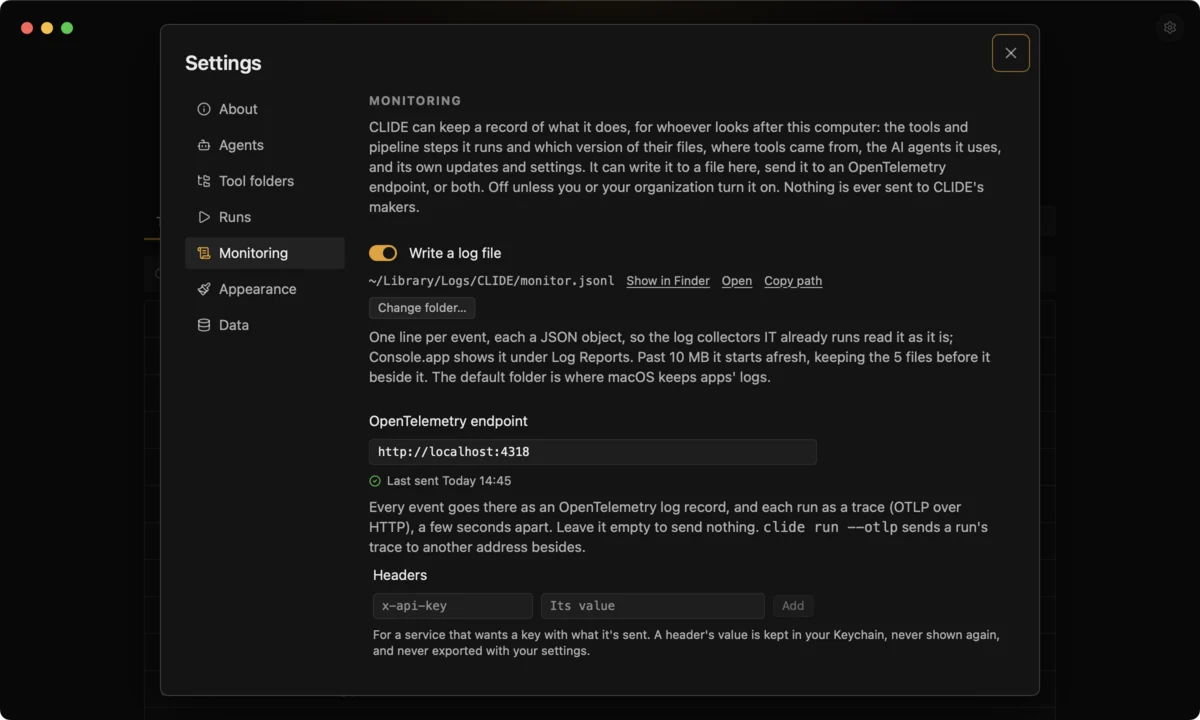Click the Open log file link

point(737,281)
